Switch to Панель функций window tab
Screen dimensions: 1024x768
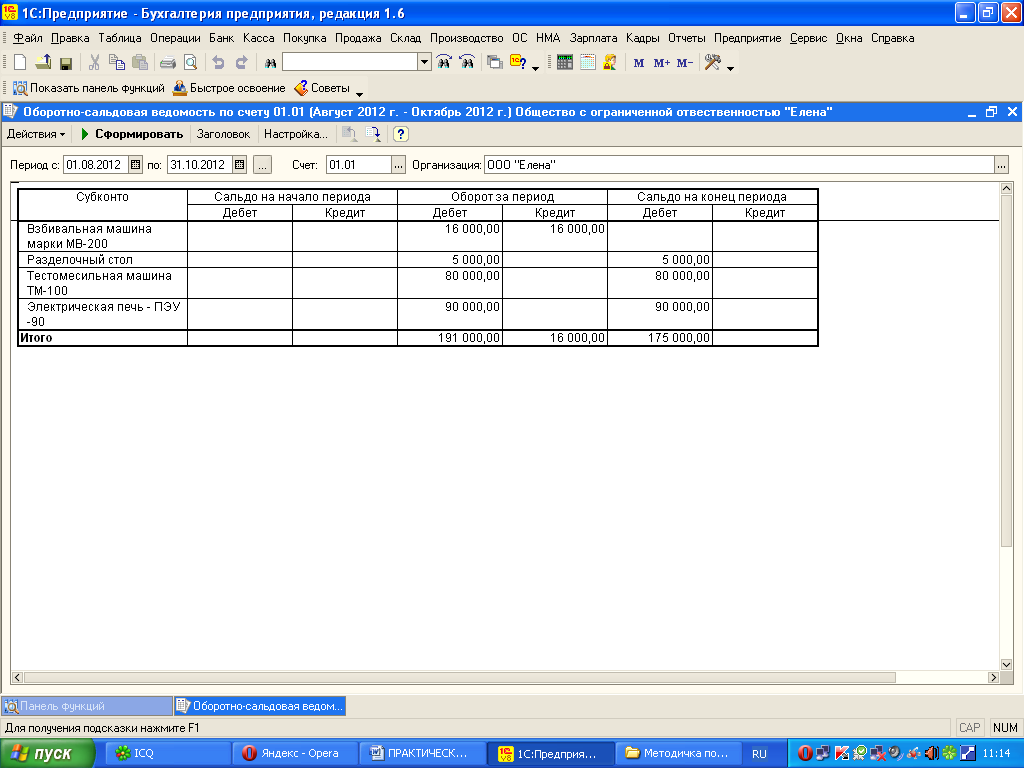pyautogui.click(x=87, y=706)
